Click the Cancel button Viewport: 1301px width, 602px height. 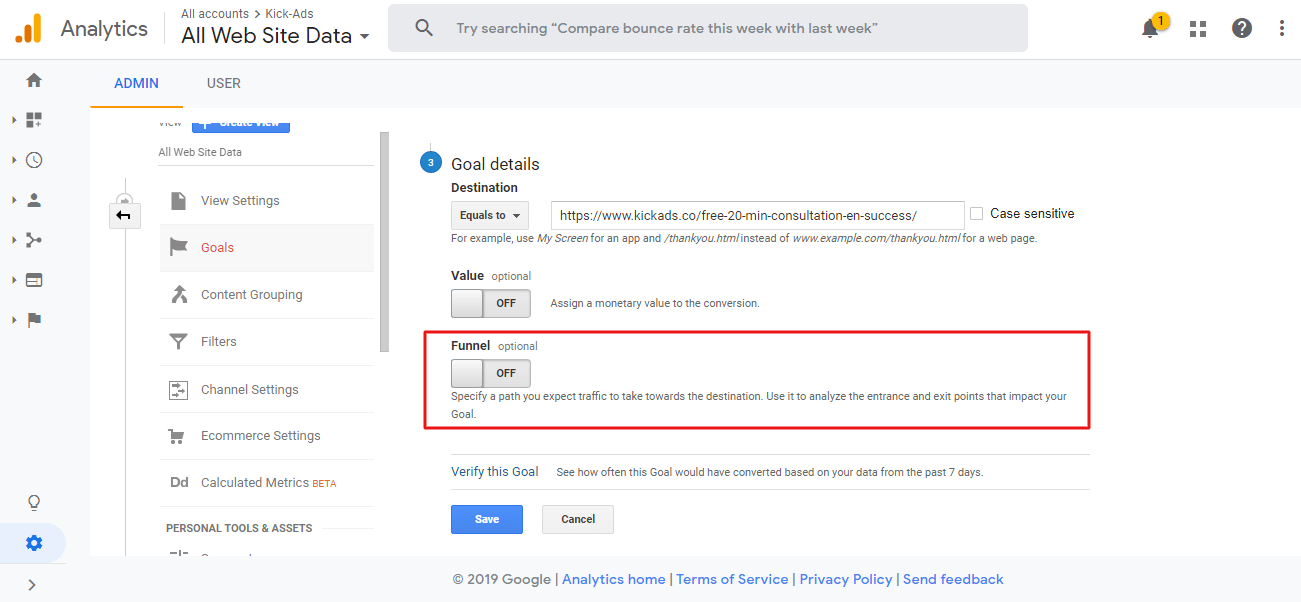pos(578,519)
